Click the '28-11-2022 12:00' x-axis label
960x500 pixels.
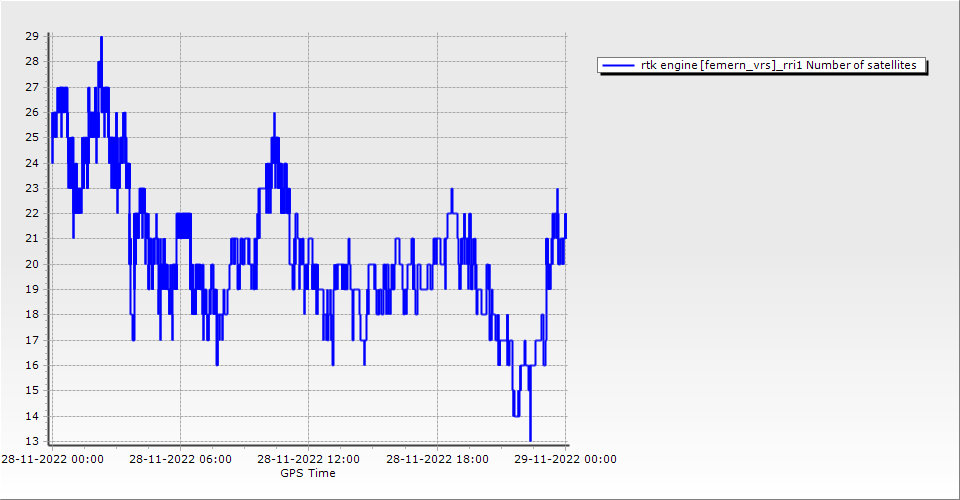click(x=308, y=460)
